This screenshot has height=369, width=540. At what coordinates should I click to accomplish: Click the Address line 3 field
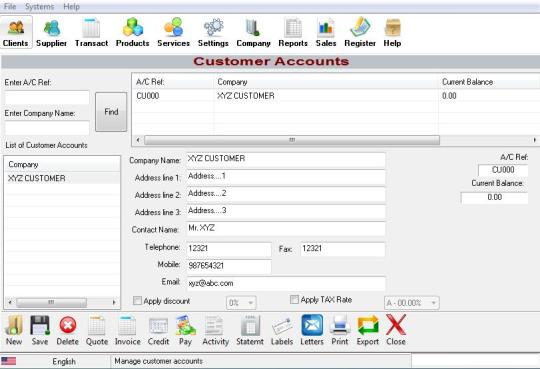pyautogui.click(x=285, y=211)
